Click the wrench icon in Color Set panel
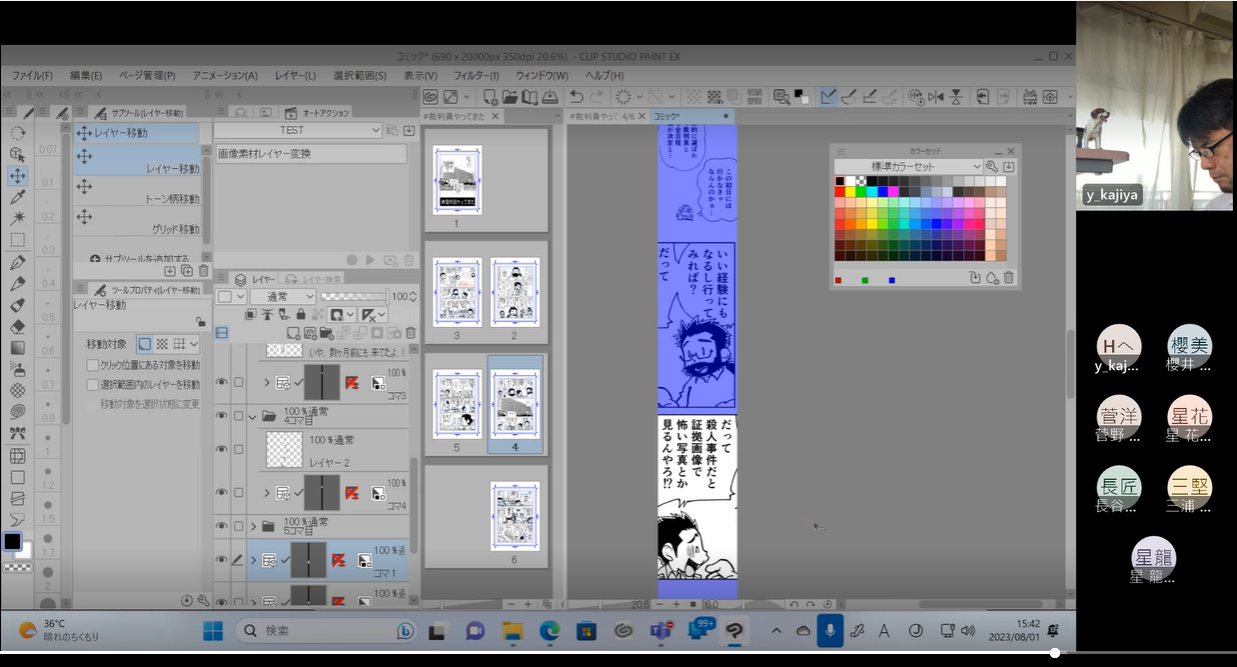Screen dimensions: 1237x667 (x=992, y=167)
